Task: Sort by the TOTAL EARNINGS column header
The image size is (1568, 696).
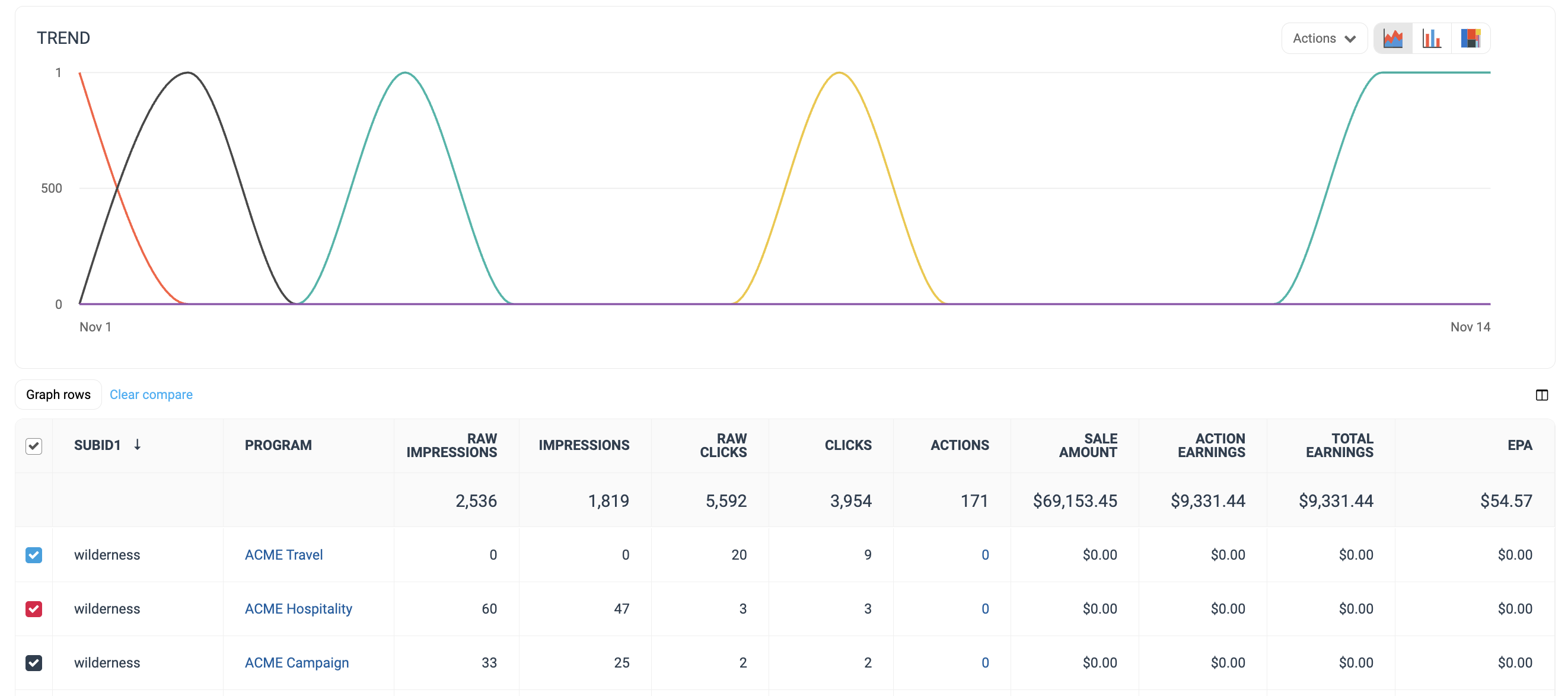Action: [1339, 445]
